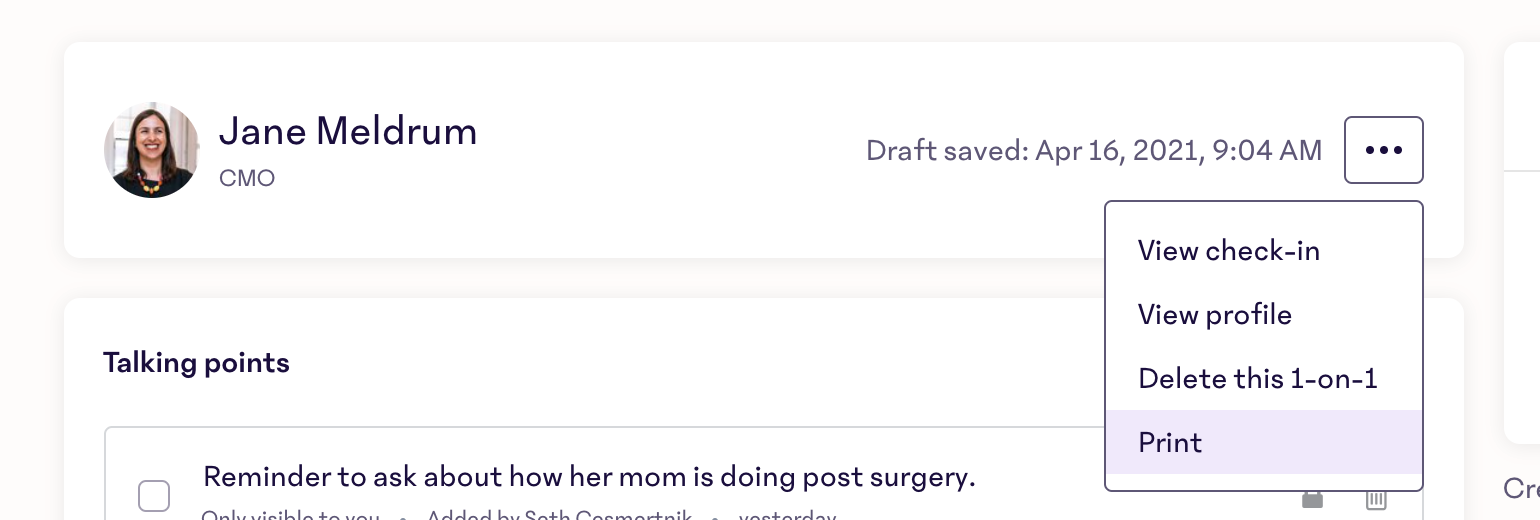Viewport: 1540px width, 520px height.
Task: Click the partially visible 'Cre' text at right
Action: coord(1521,488)
